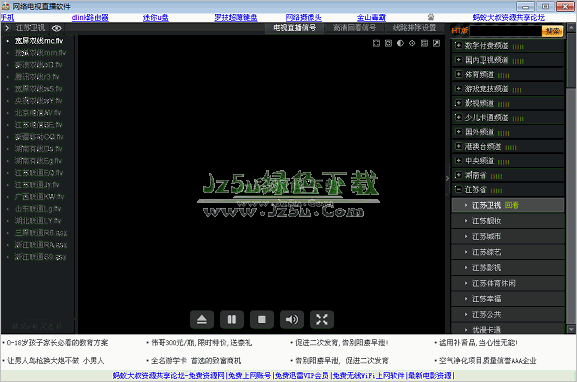
Task: Expand the 中央频道 channel group
Action: coord(459,161)
